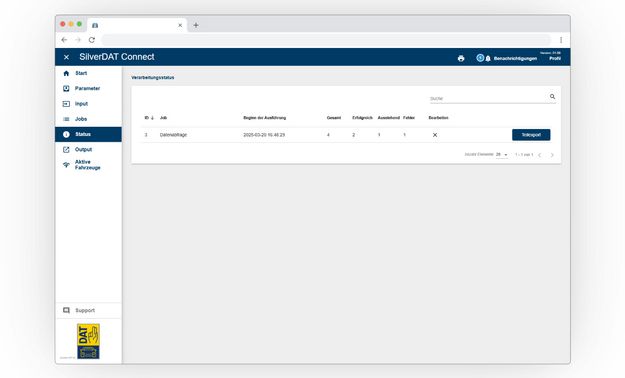This screenshot has height=378, width=625.
Task: Open the Profil menu
Action: 555,59
